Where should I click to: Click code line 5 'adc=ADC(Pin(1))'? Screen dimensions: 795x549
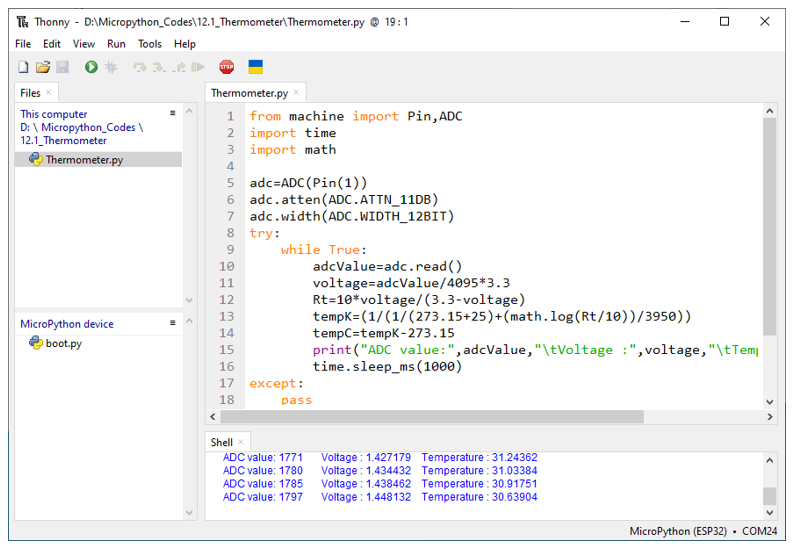[308, 183]
